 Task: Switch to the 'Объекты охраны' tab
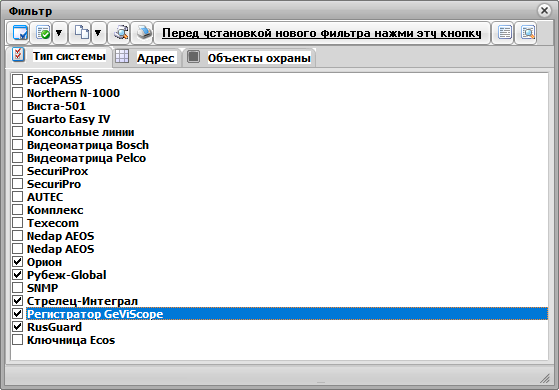250,57
